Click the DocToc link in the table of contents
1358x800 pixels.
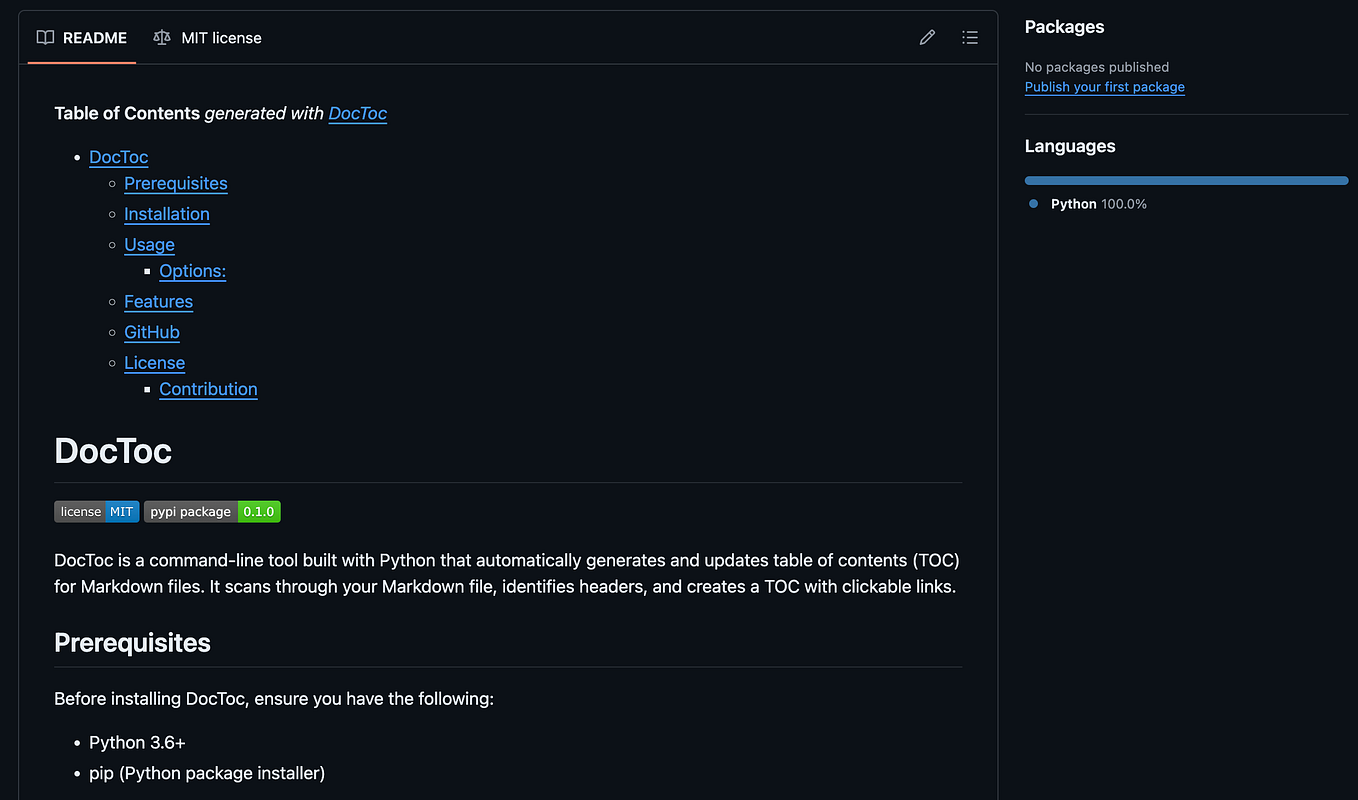tap(118, 157)
